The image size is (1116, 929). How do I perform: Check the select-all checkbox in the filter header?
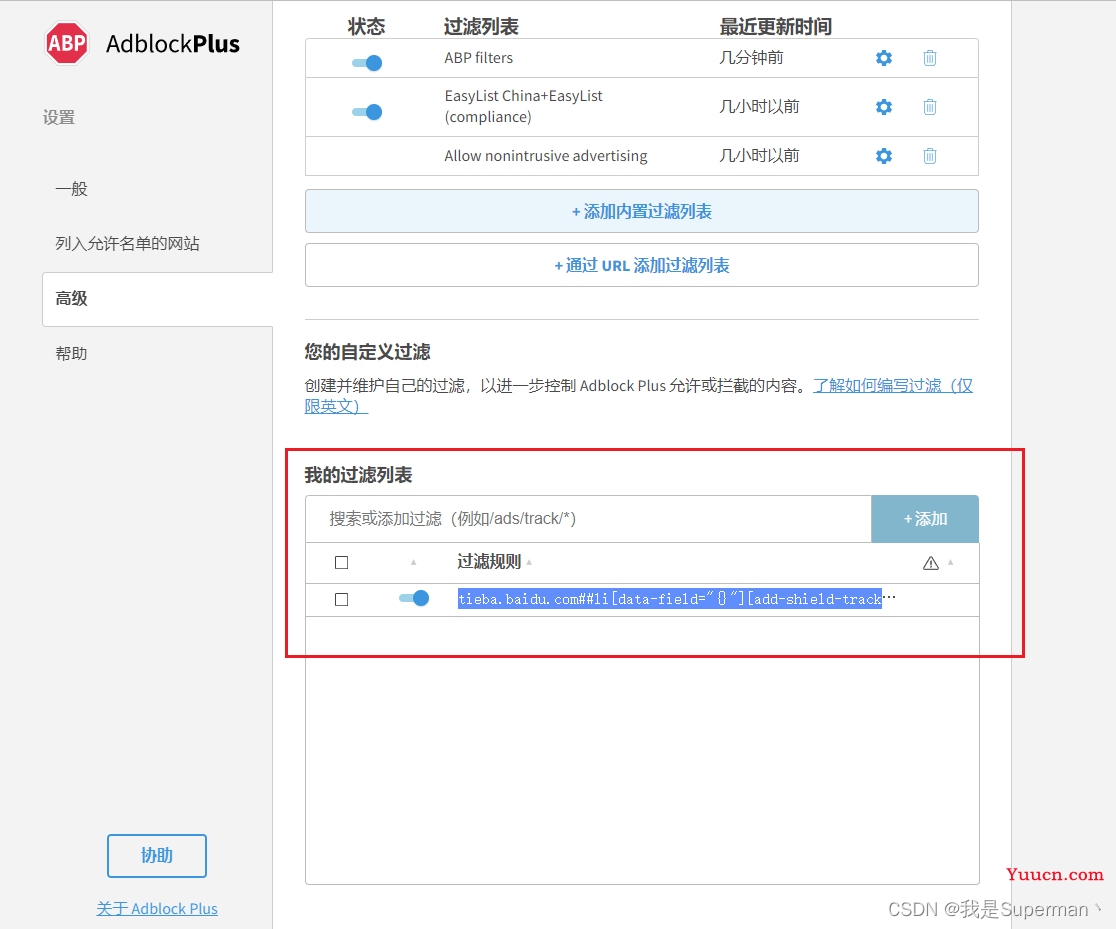pos(342,562)
